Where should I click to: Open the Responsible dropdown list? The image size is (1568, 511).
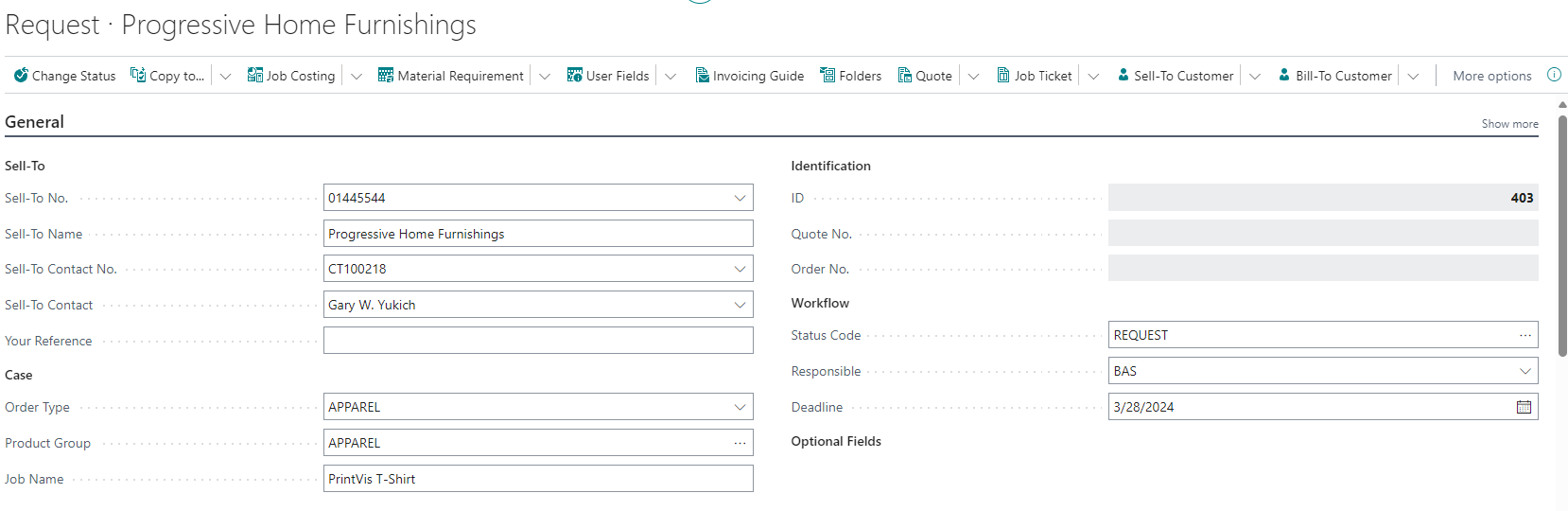pos(1524,371)
